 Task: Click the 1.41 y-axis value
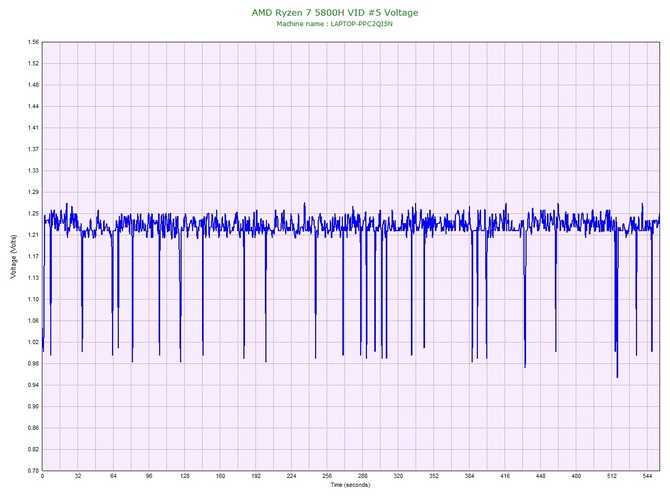tap(33, 128)
